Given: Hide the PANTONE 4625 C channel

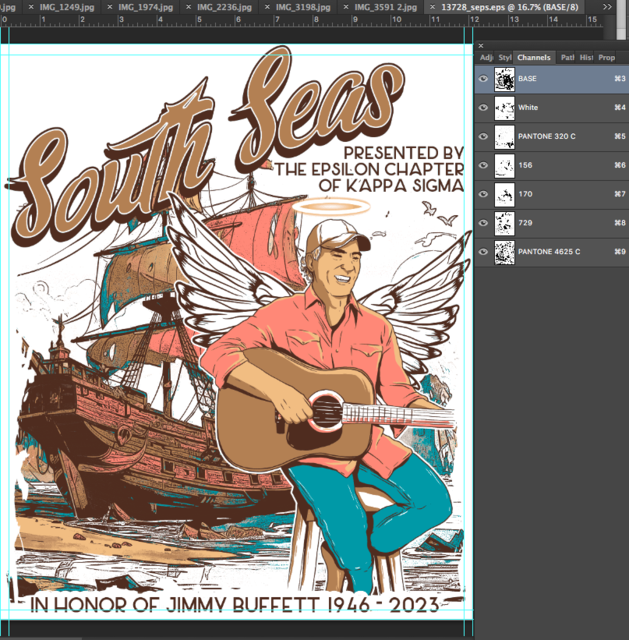Looking at the screenshot, I should pyautogui.click(x=483, y=252).
